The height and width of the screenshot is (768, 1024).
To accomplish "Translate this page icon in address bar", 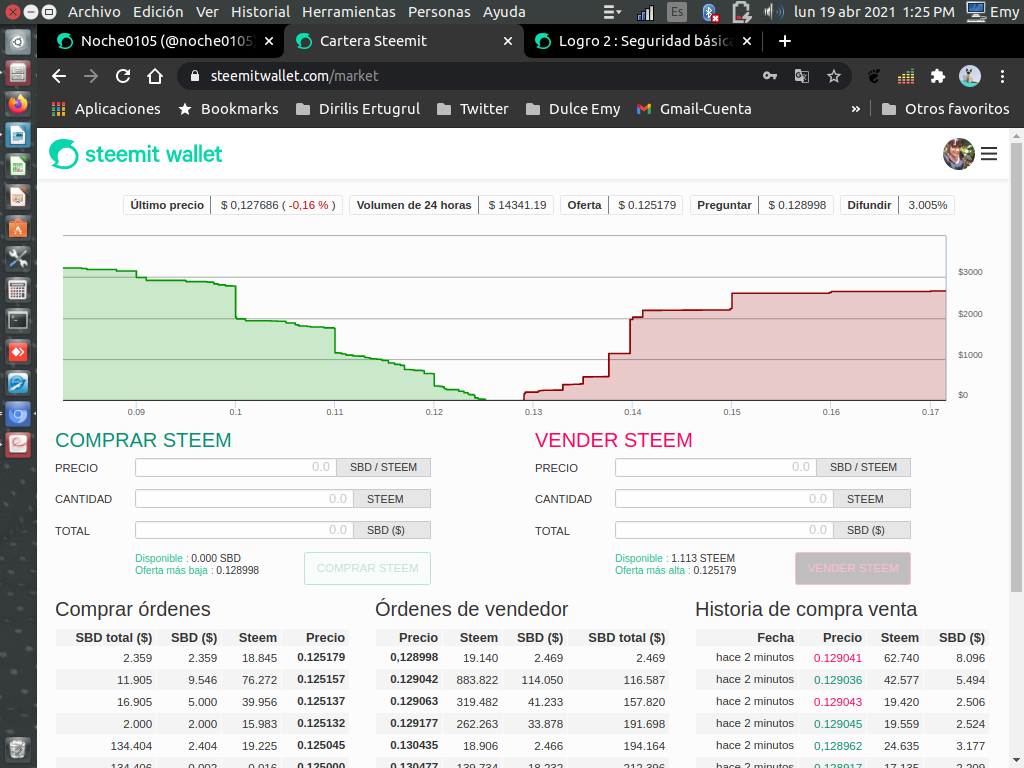I will point(802,76).
